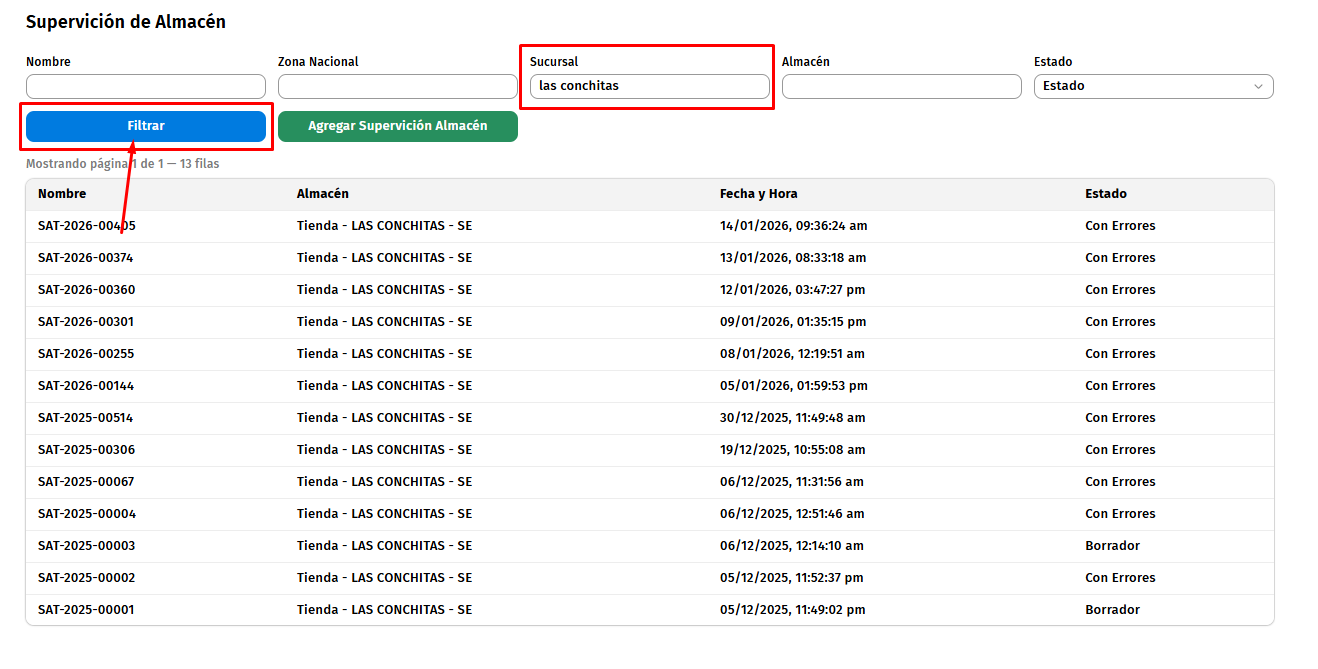Viewport: 1318px width, 669px height.
Task: Open the SAT-2025-00001 record
Action: 86,610
